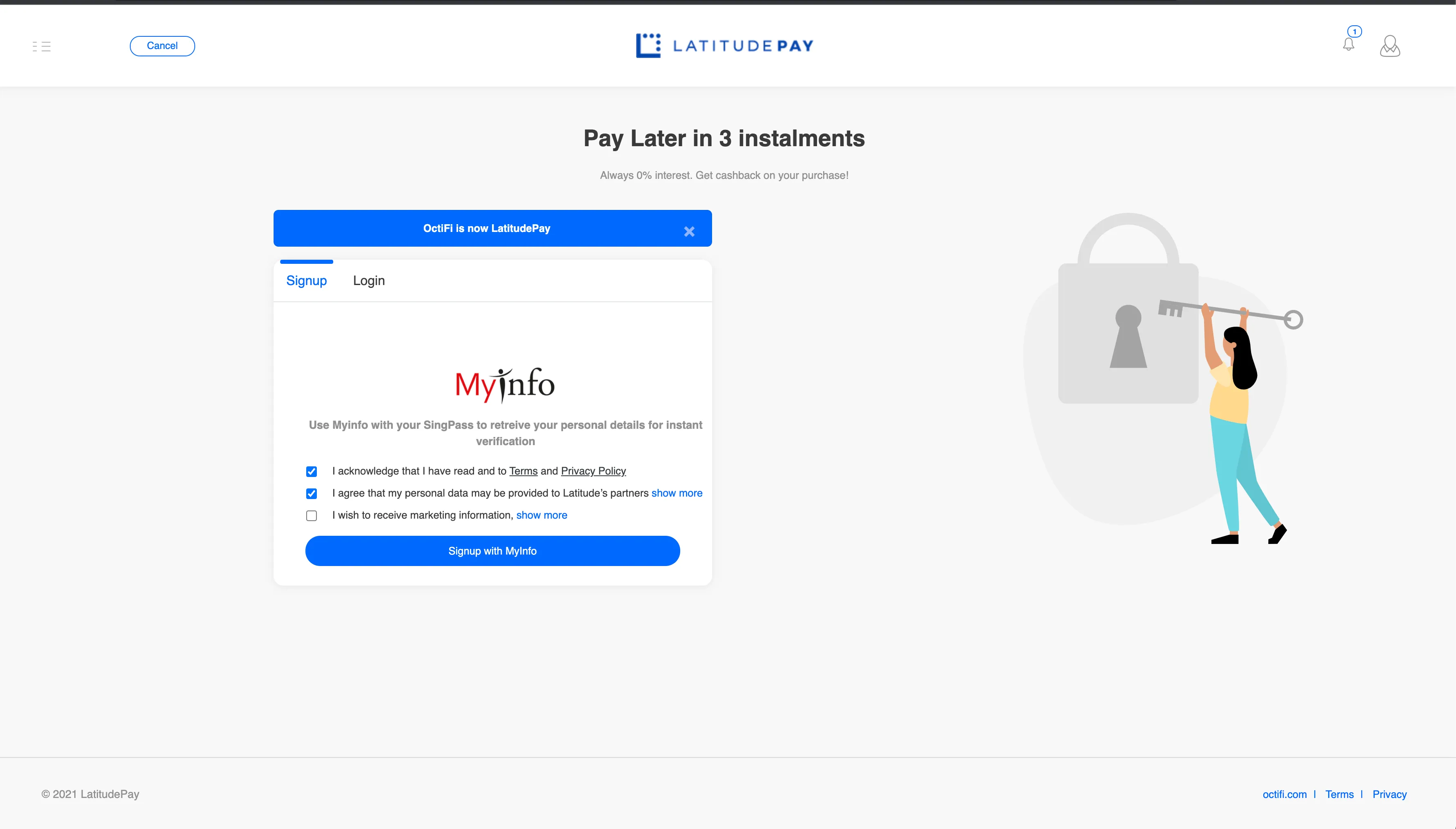The width and height of the screenshot is (1456, 829).
Task: Click the 'Pay Later in 3 instalments' heading
Action: tap(724, 138)
